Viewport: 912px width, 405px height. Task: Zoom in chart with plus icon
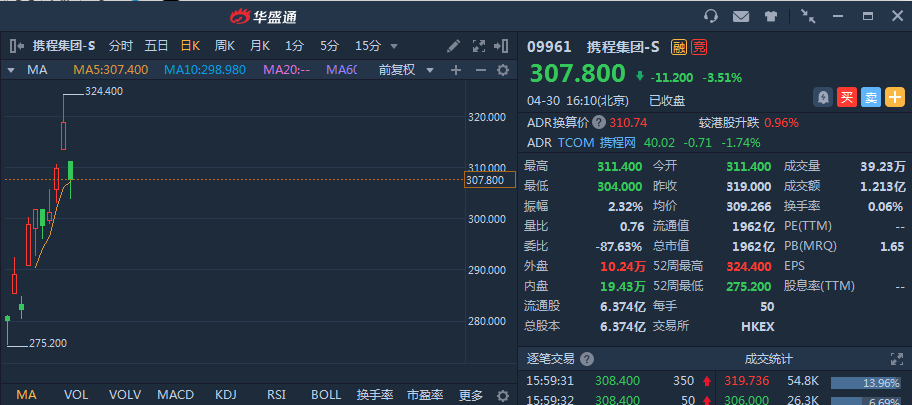tap(456, 70)
